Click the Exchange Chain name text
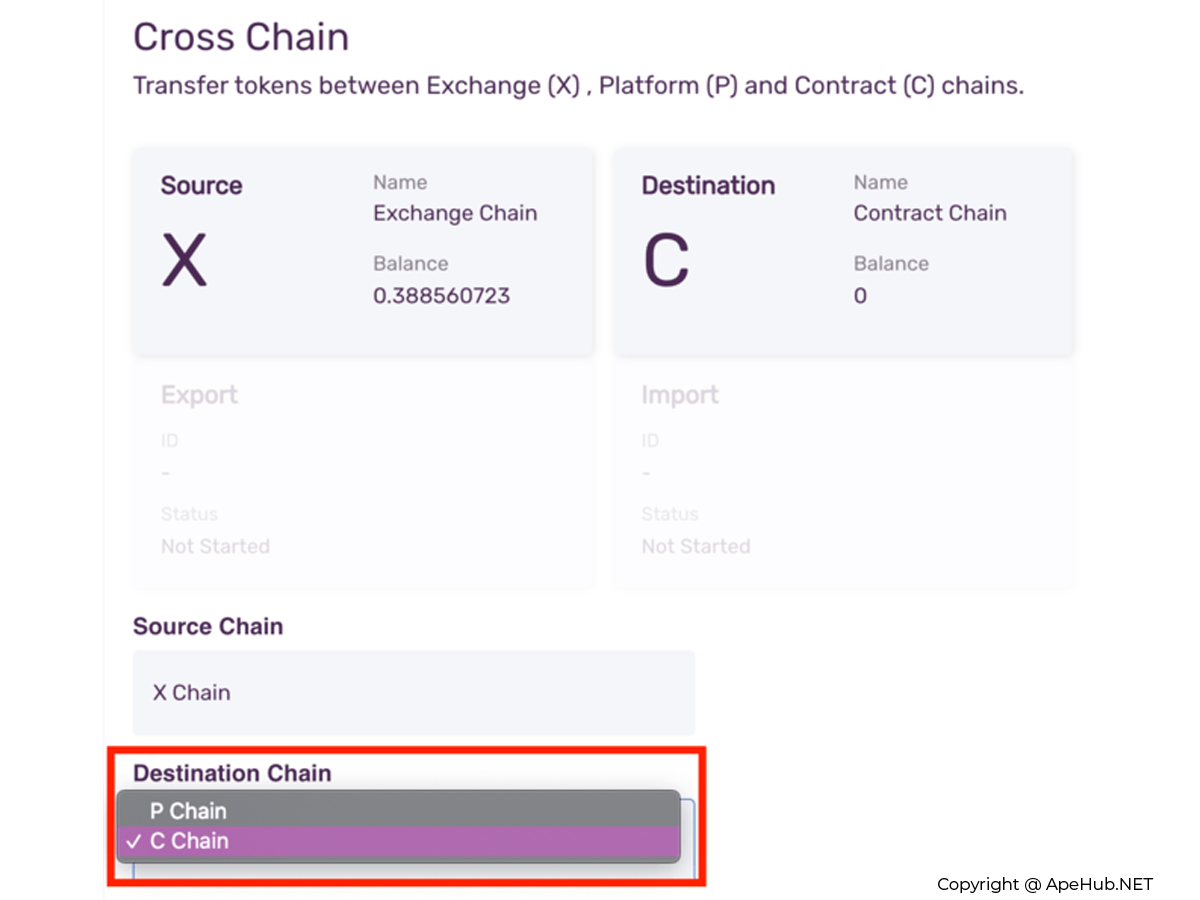 [455, 213]
